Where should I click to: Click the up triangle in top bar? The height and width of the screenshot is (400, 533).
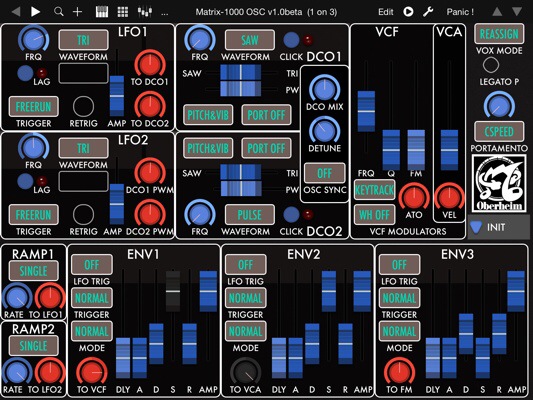click(x=497, y=12)
